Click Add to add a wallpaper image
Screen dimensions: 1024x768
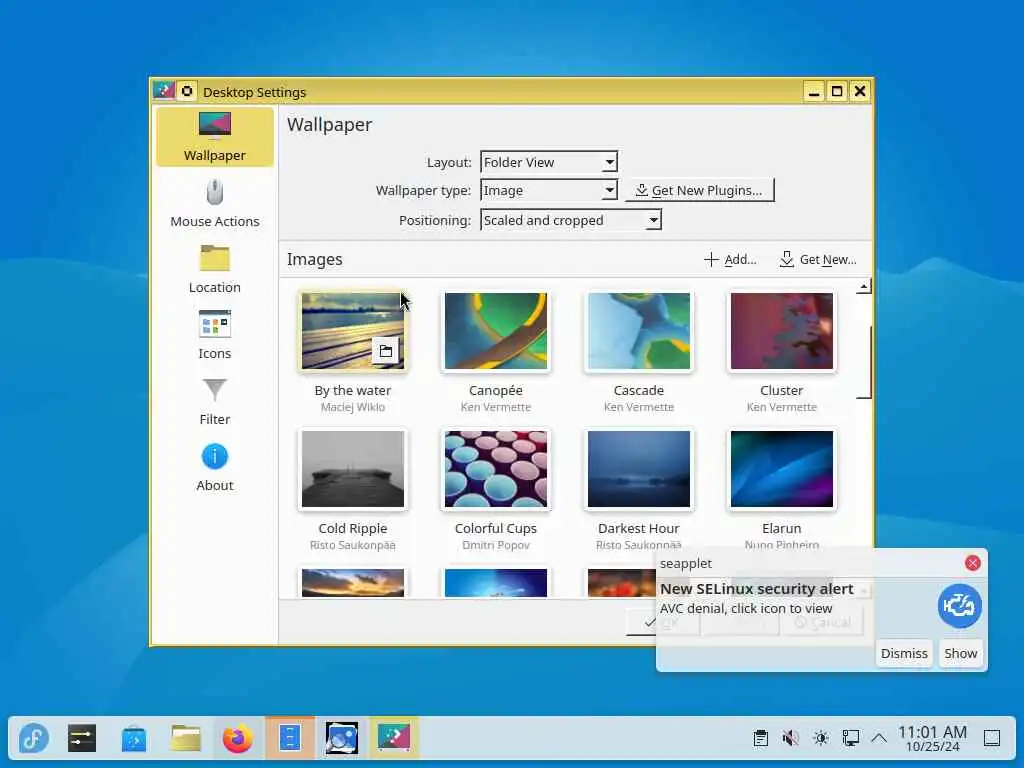[x=730, y=260]
